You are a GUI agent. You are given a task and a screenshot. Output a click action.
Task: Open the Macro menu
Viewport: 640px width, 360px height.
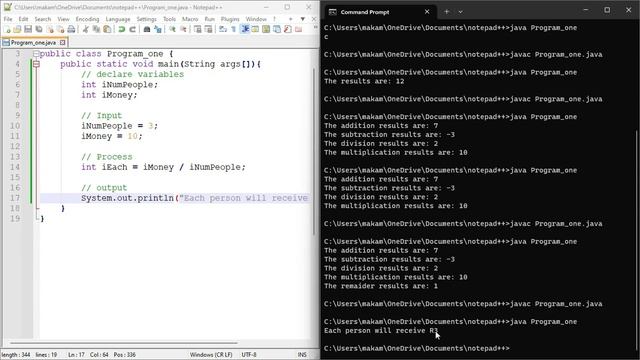(190, 19)
